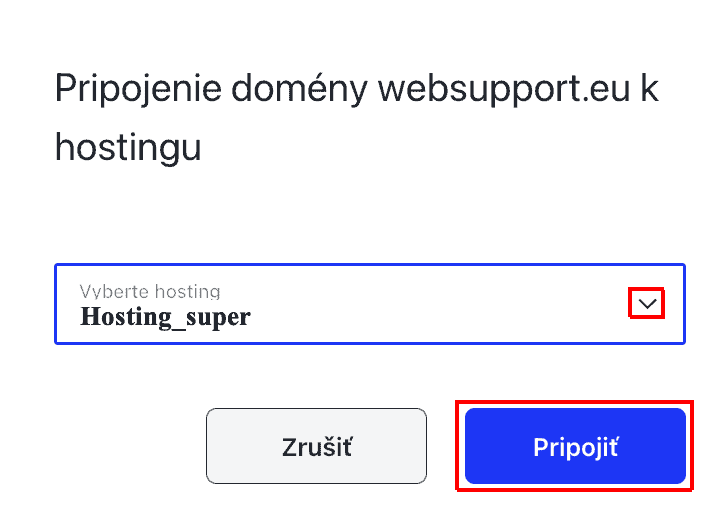Toggle the dropdown chevron beside Hosting_super

pos(648,304)
